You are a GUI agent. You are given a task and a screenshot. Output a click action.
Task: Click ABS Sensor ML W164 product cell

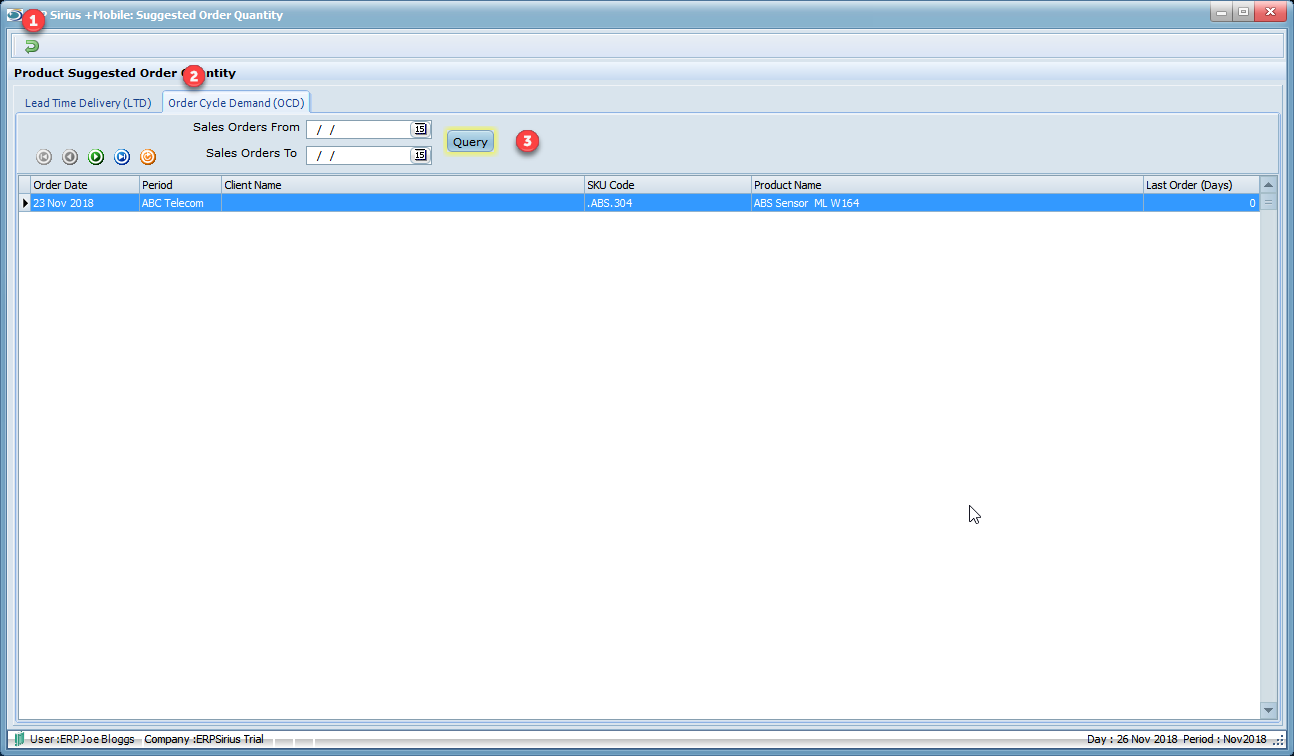point(948,203)
